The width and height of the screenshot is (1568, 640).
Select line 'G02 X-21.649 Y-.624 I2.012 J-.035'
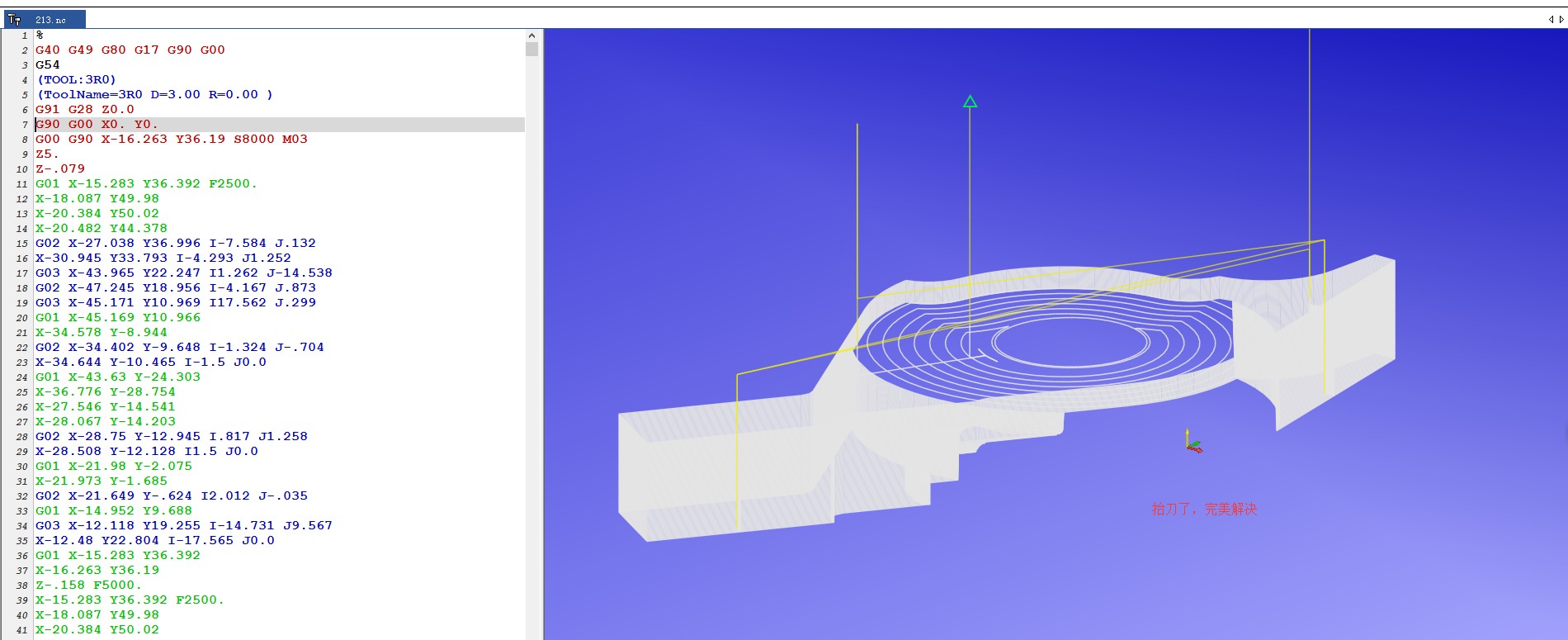click(x=172, y=495)
